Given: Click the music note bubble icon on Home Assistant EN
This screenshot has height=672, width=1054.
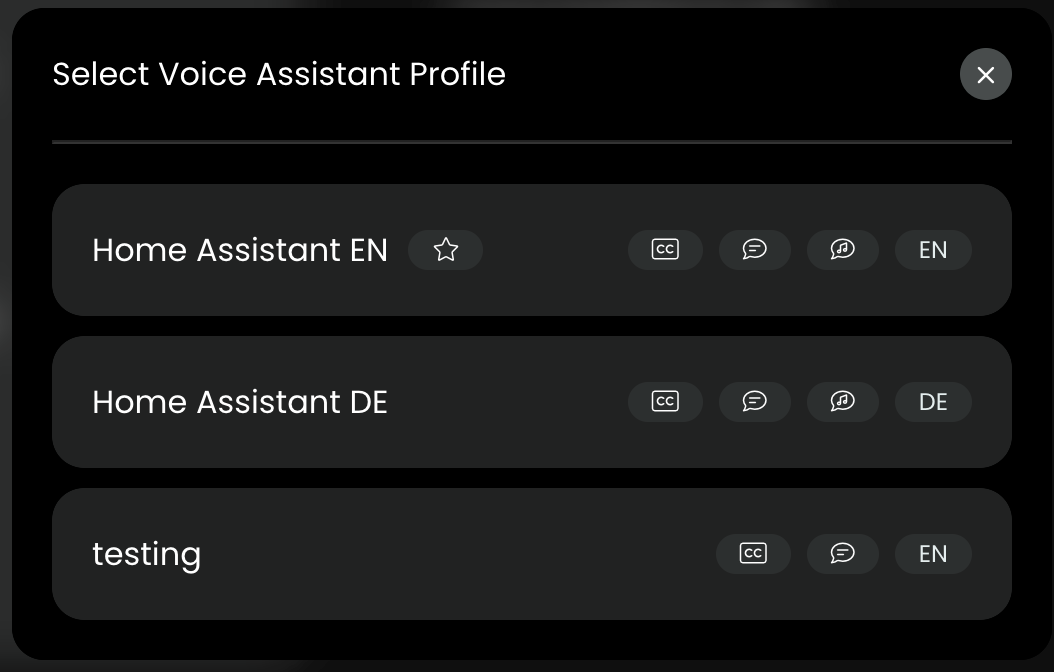Looking at the screenshot, I should [x=843, y=250].
